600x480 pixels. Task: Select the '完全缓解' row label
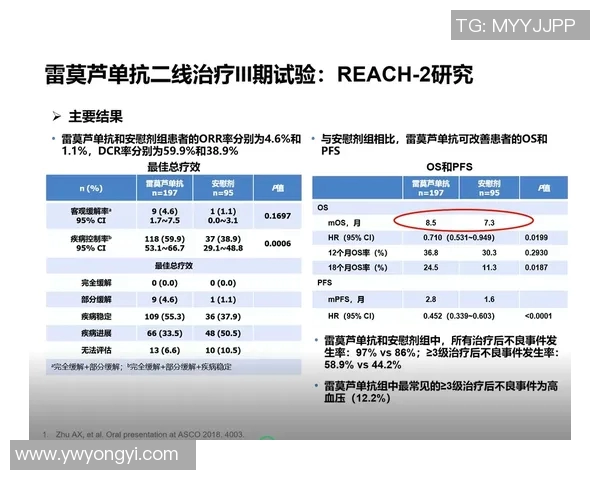96,283
